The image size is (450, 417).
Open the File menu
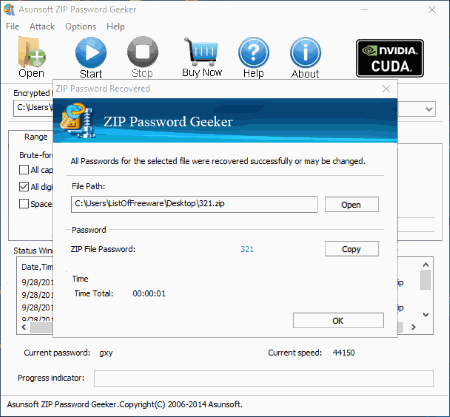tap(12, 27)
